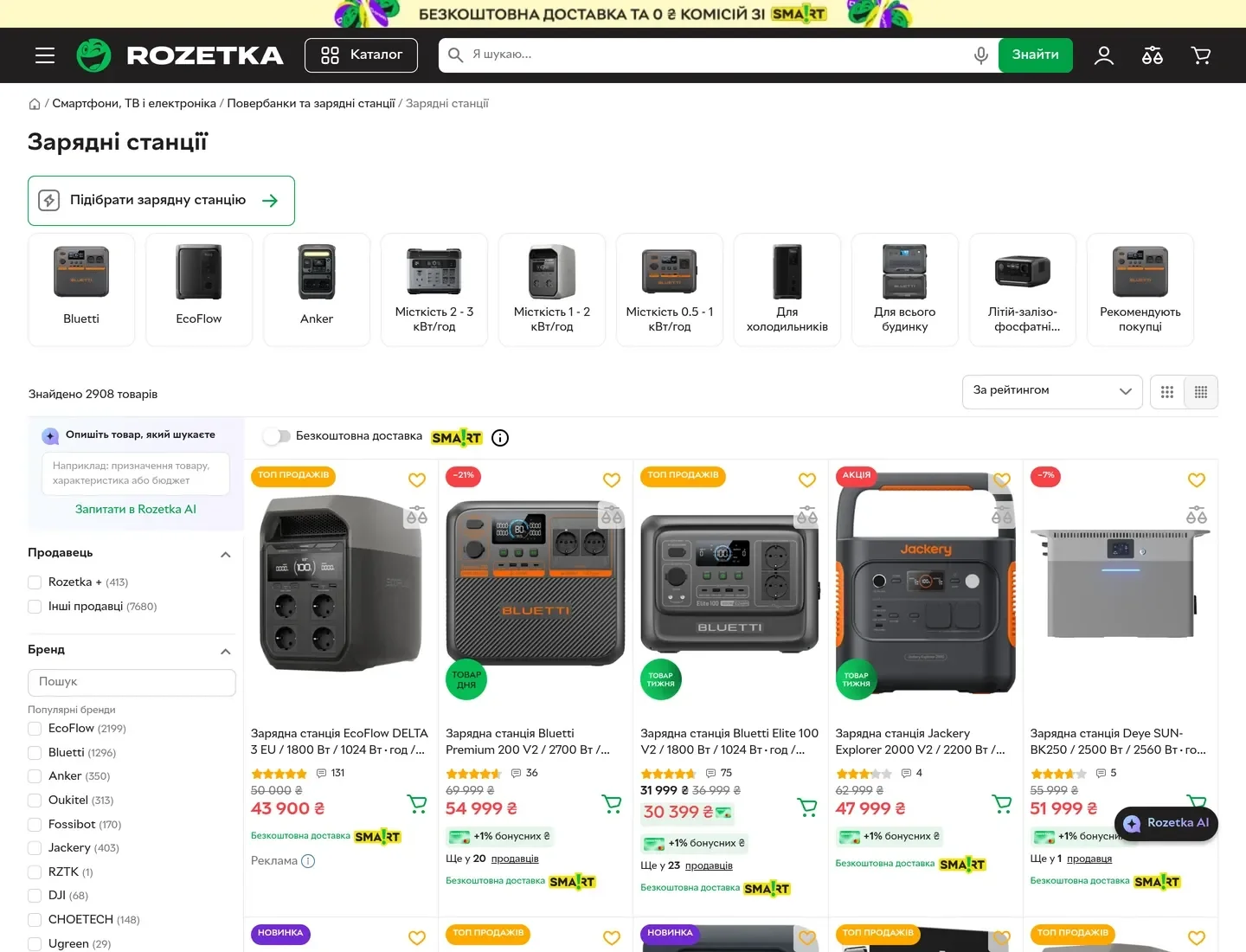Open Bluetti Premium 200 V2 other sellers link

pos(515,859)
